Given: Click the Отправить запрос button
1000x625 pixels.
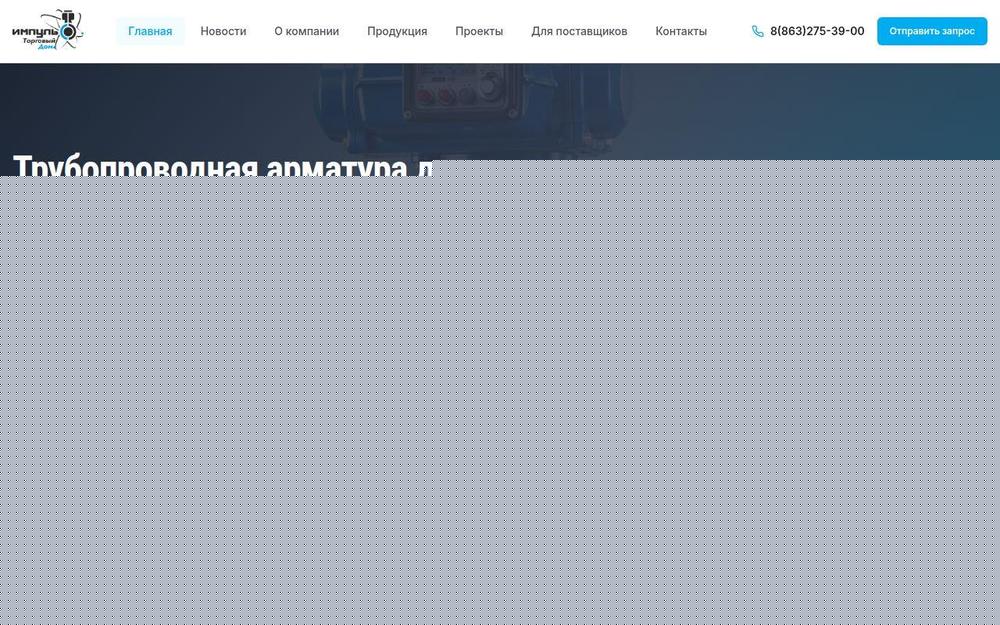Looking at the screenshot, I should point(931,31).
